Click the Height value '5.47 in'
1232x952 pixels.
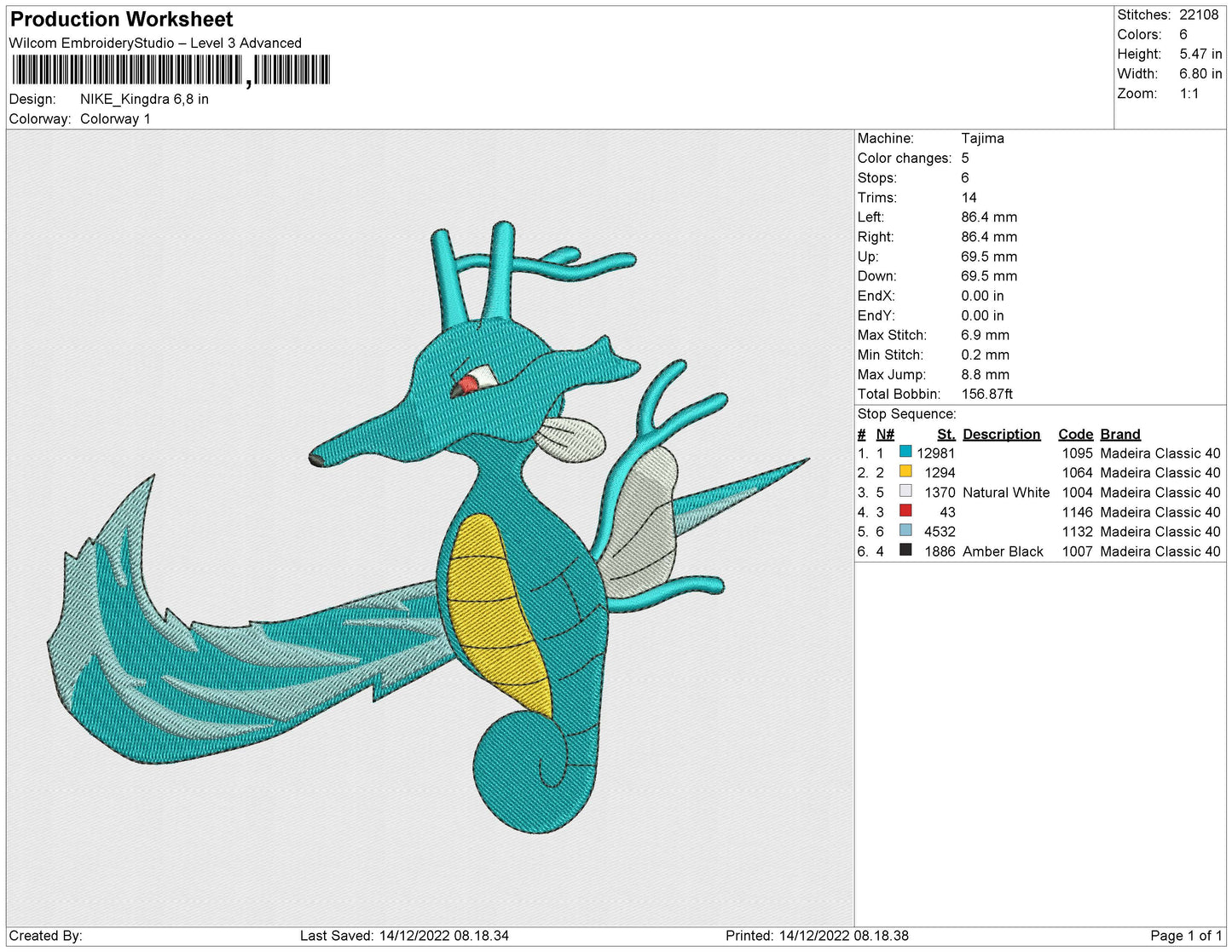[1200, 55]
